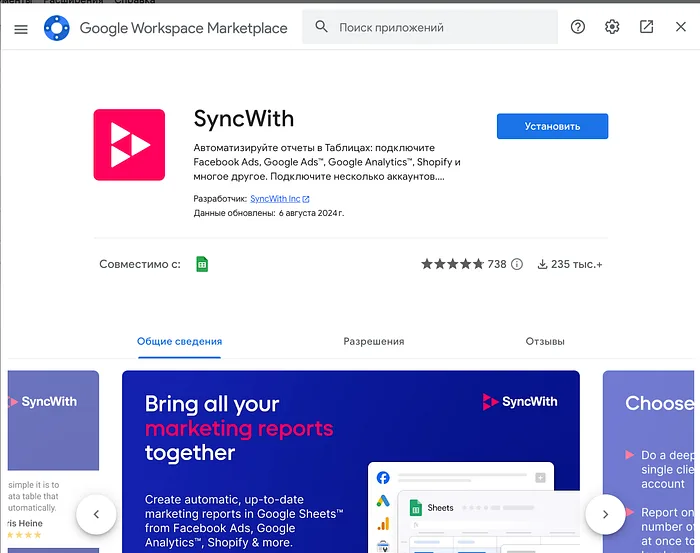Viewport: 700px width, 553px height.
Task: Click the download count icon
Action: click(x=542, y=264)
